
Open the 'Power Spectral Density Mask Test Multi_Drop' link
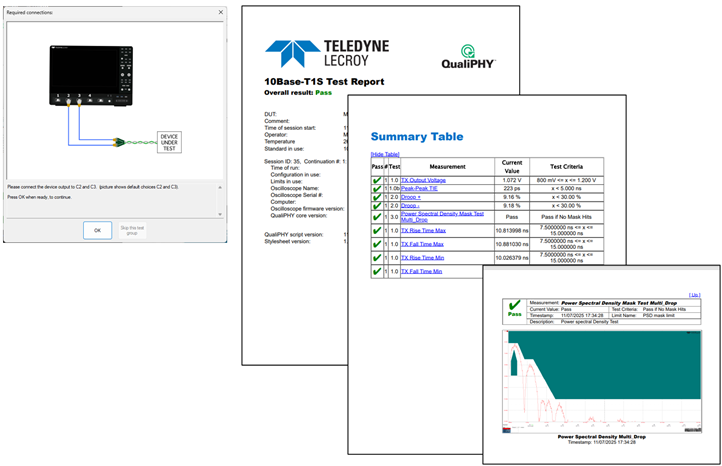[x=442, y=216]
